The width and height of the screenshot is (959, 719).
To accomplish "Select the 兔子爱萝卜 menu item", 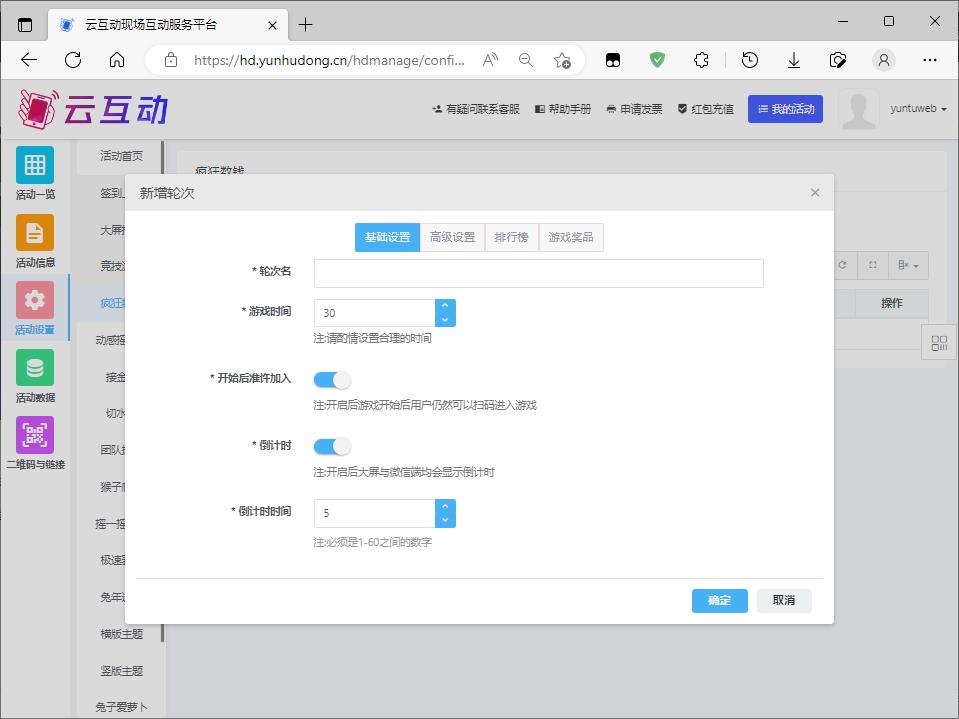I will click(121, 707).
